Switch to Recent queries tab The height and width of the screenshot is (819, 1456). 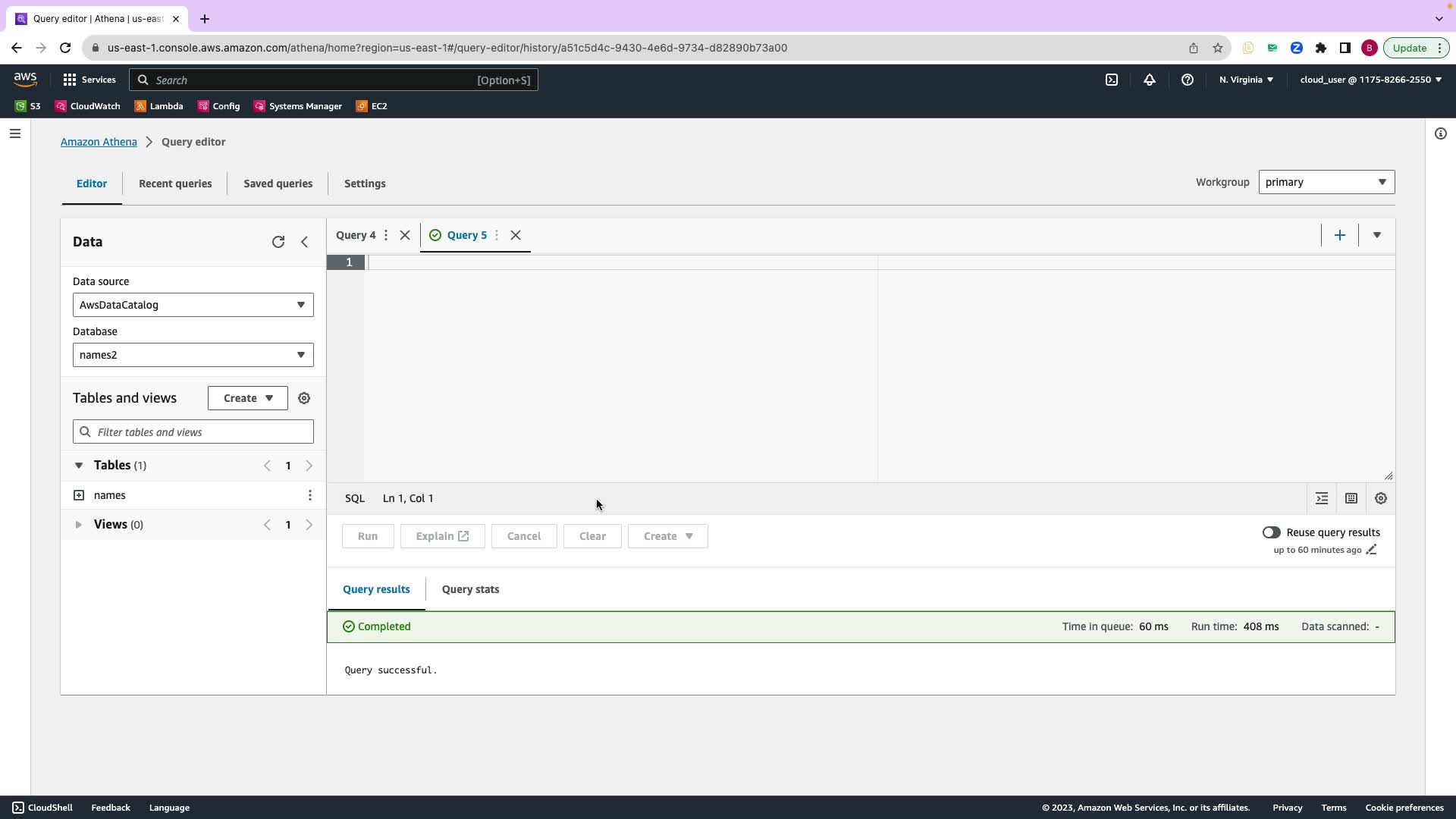(175, 184)
